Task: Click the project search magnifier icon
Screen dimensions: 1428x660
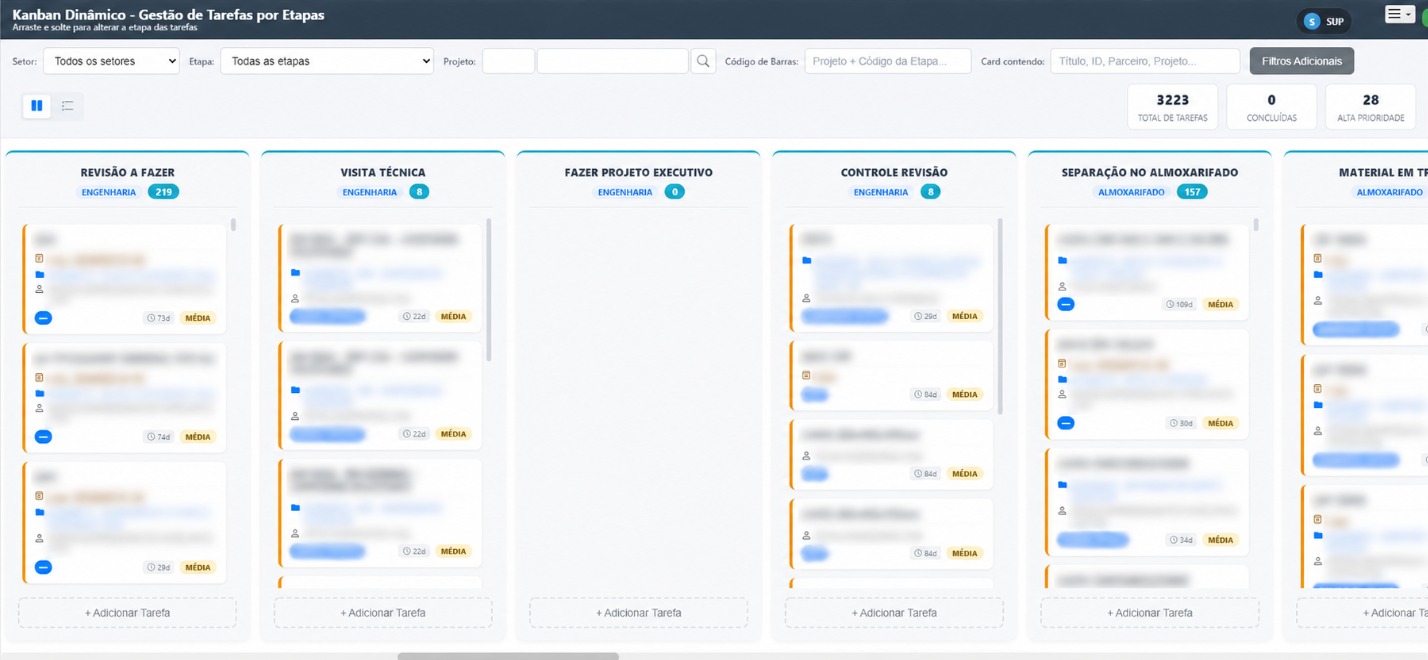Action: 703,61
